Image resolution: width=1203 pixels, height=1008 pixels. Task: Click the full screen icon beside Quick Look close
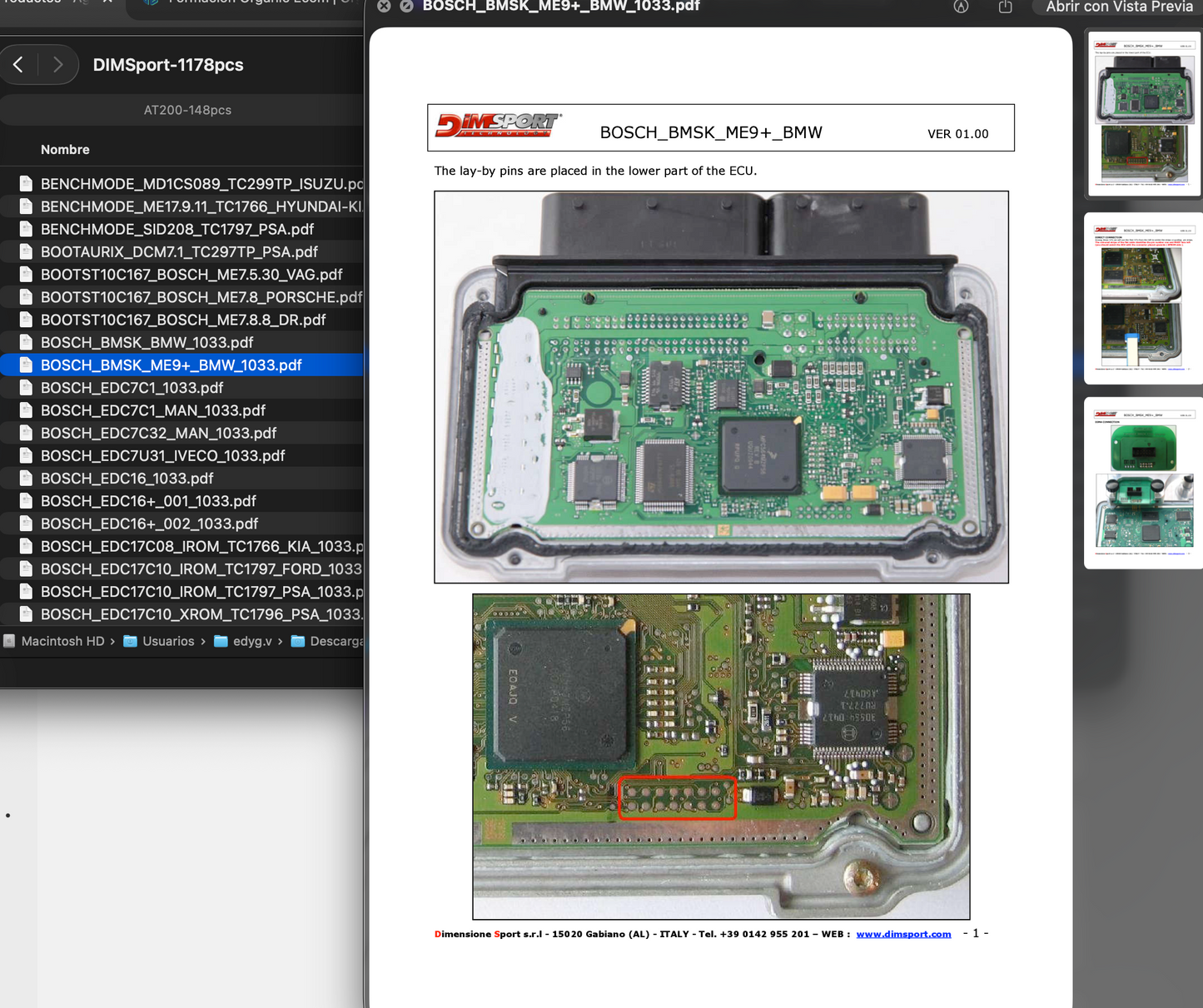(x=406, y=7)
